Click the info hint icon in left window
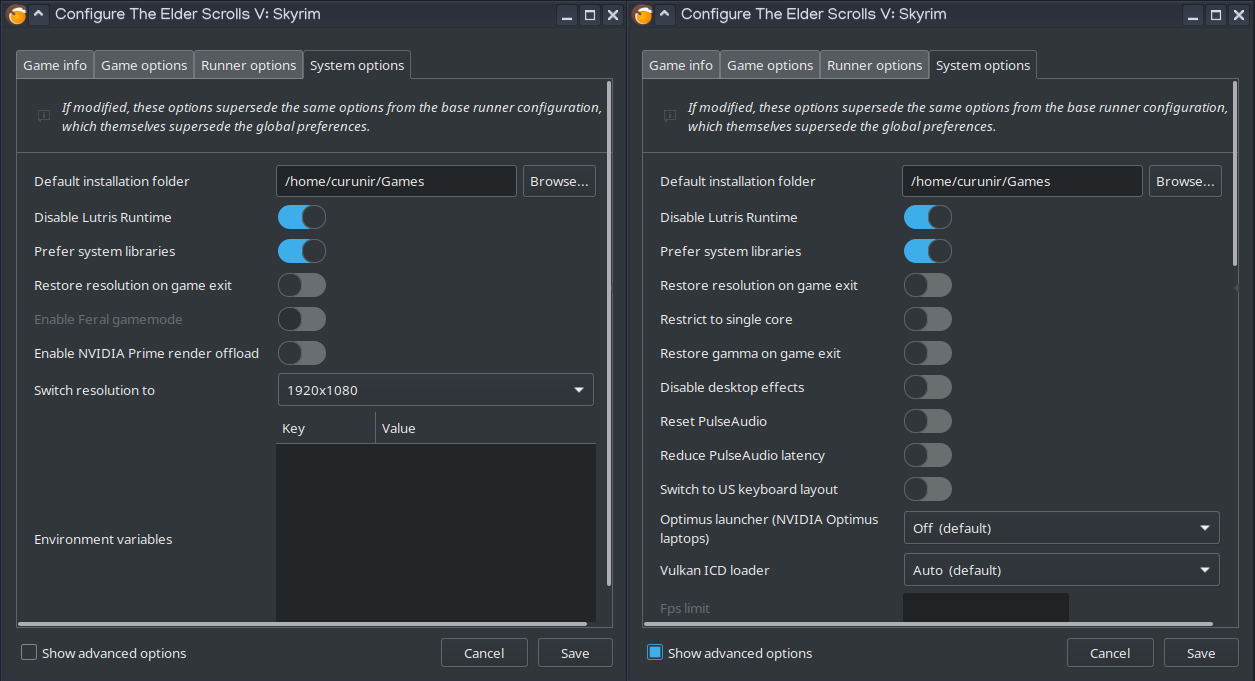 [x=44, y=116]
